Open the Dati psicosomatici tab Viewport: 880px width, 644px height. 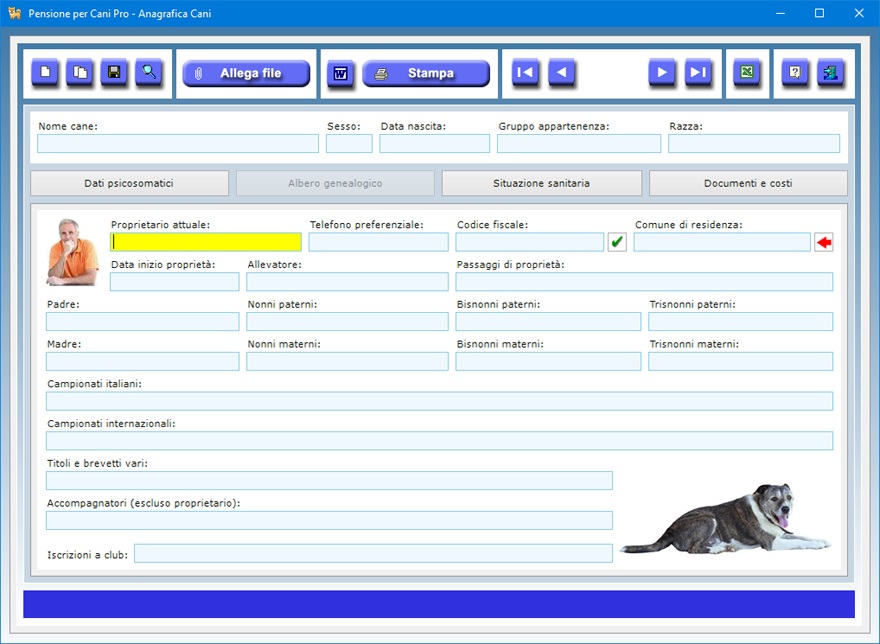(x=129, y=183)
